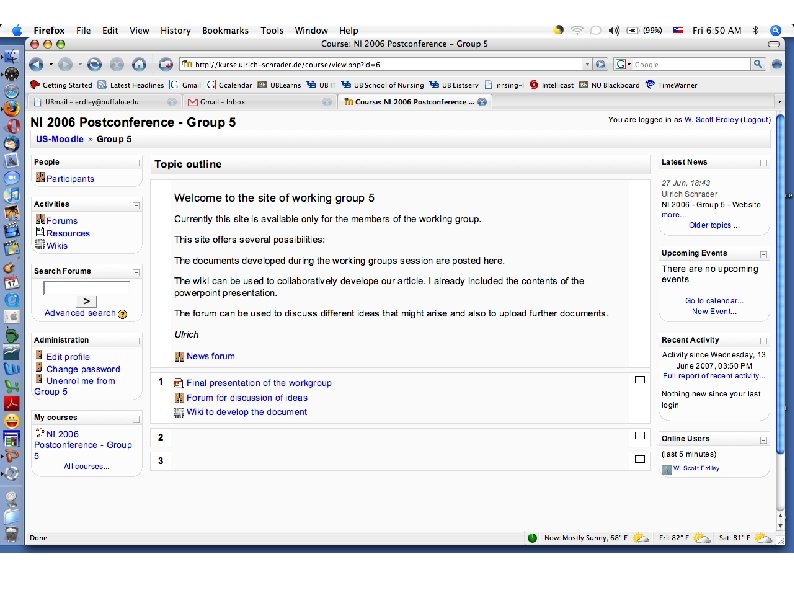Click the Forums activity icon

coord(40,220)
